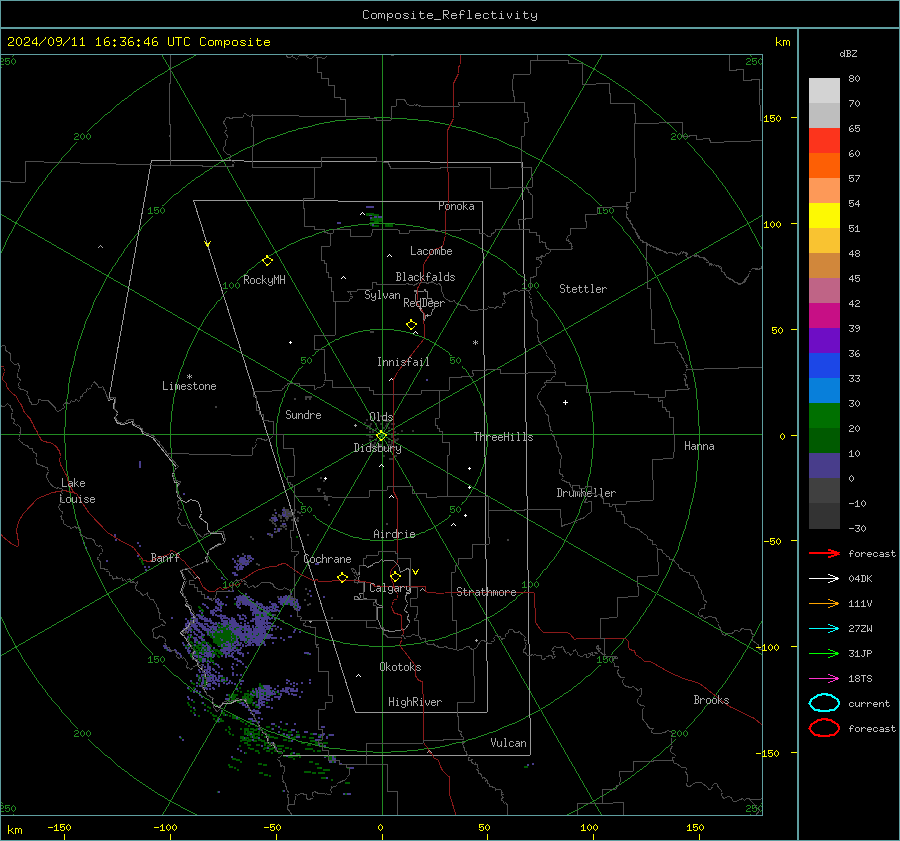Click the Brooks label
Viewport: 900px width, 841px height.
(x=711, y=700)
